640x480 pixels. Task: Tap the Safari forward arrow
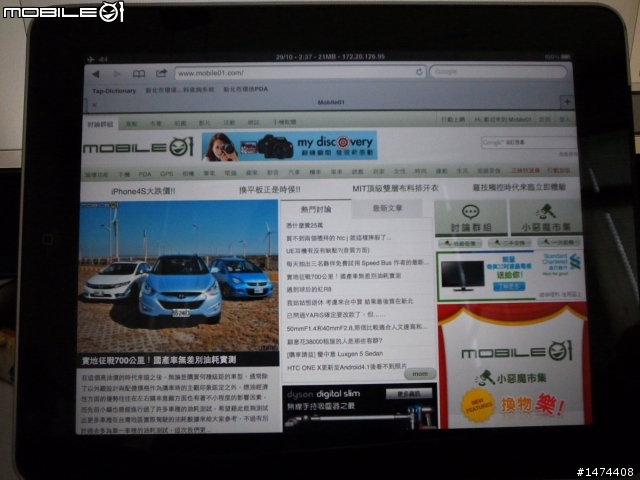point(117,74)
